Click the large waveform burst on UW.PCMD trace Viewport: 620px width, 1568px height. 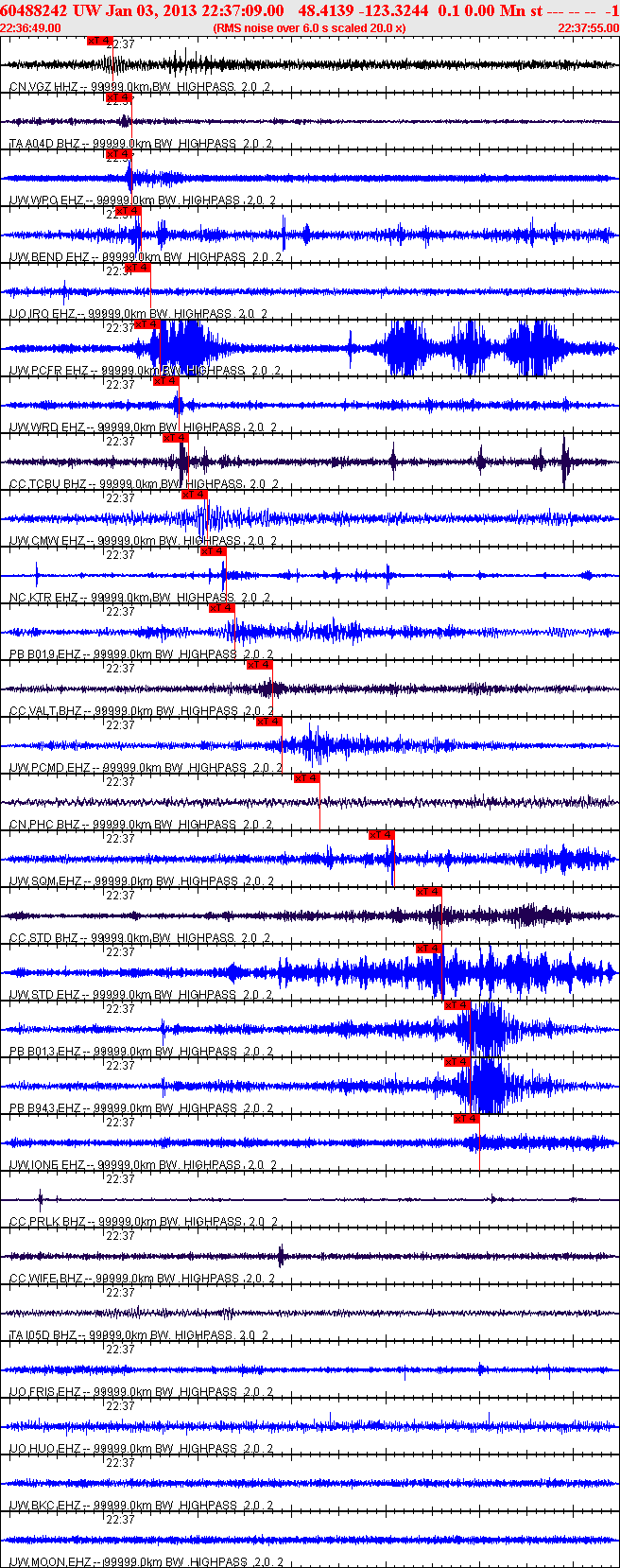pyautogui.click(x=317, y=745)
